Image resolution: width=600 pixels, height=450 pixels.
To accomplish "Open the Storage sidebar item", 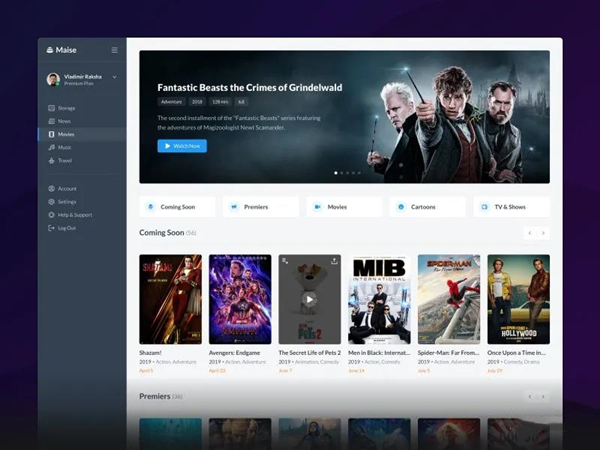I will click(82, 108).
